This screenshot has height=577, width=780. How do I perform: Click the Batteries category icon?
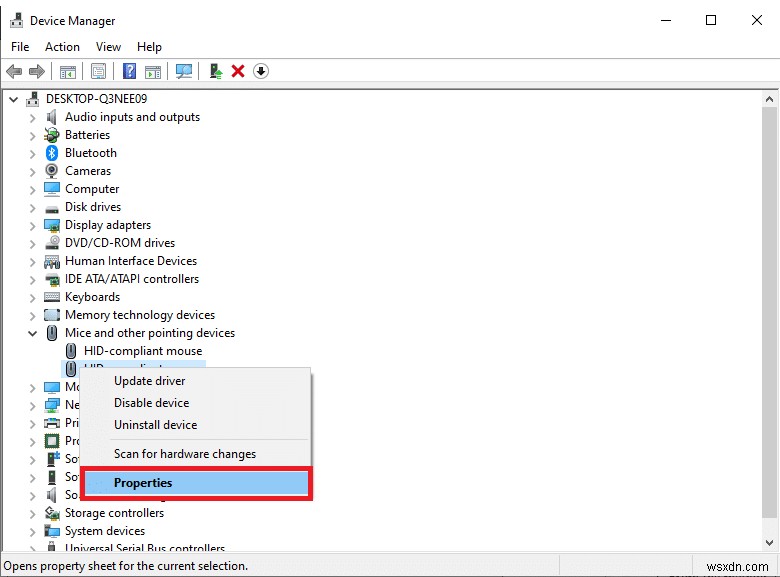pos(51,135)
